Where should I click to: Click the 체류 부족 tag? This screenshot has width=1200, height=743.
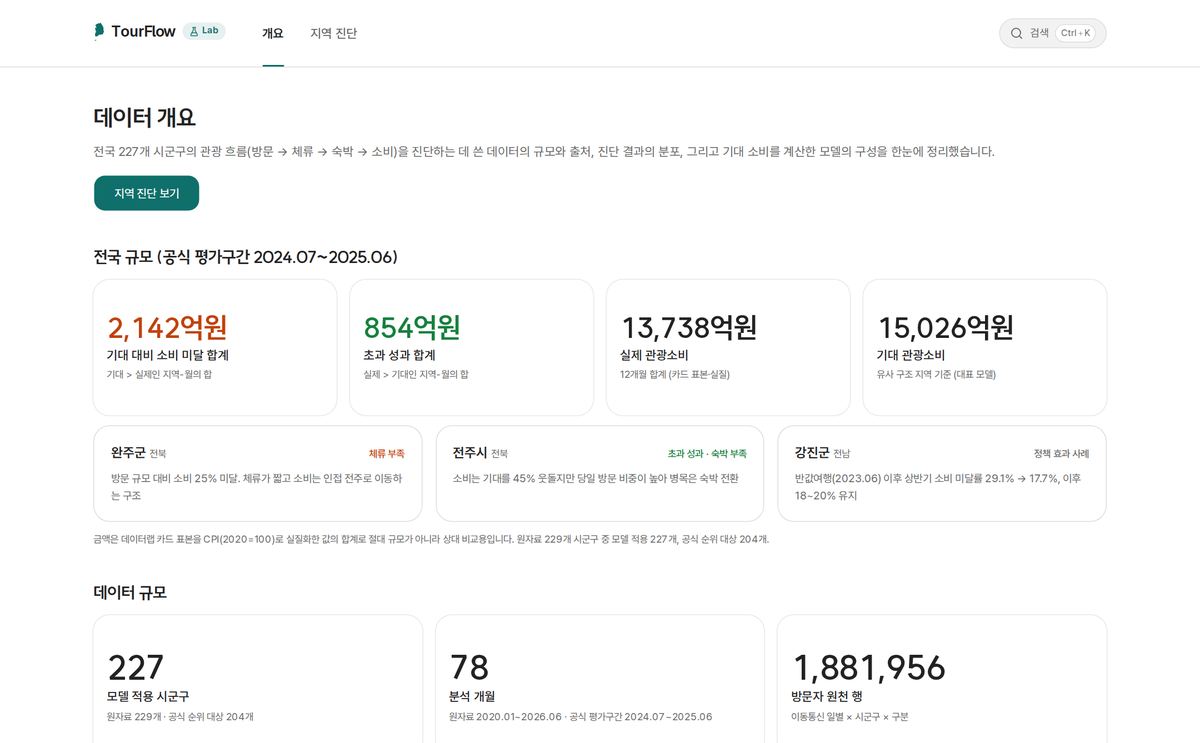click(387, 453)
